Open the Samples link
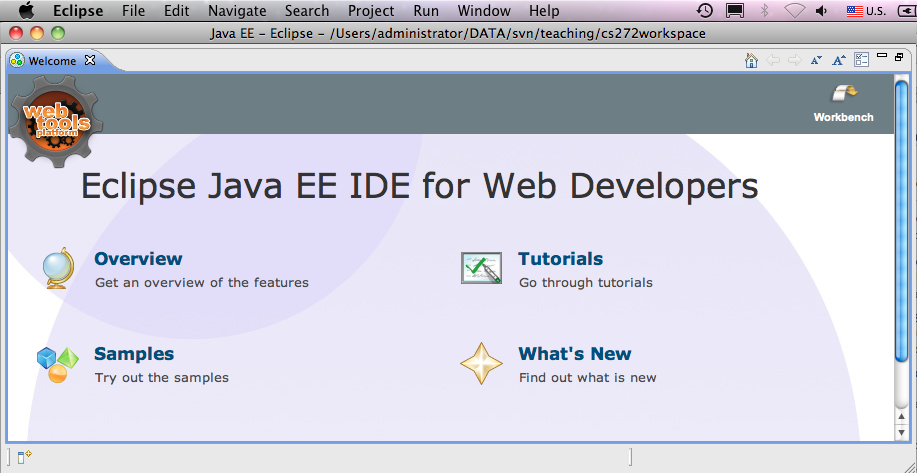917x473 pixels. (x=134, y=354)
